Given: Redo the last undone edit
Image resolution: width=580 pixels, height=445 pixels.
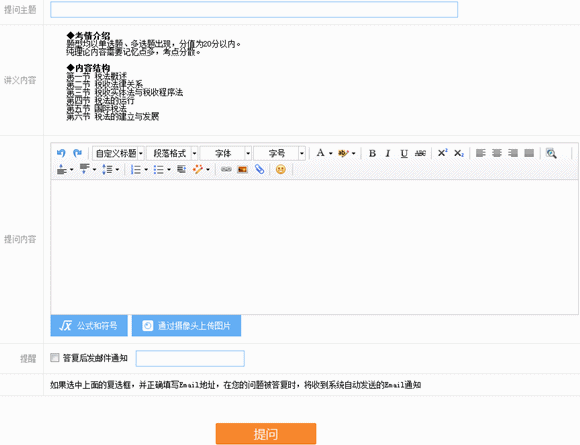Looking at the screenshot, I should (77, 153).
